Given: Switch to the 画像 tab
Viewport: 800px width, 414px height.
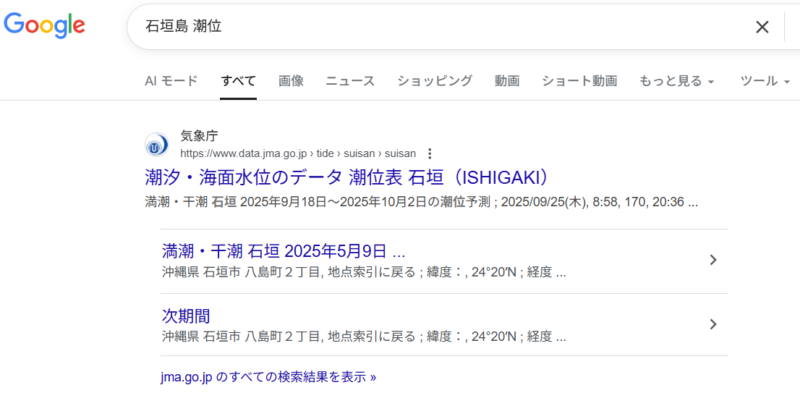Looking at the screenshot, I should [x=291, y=81].
